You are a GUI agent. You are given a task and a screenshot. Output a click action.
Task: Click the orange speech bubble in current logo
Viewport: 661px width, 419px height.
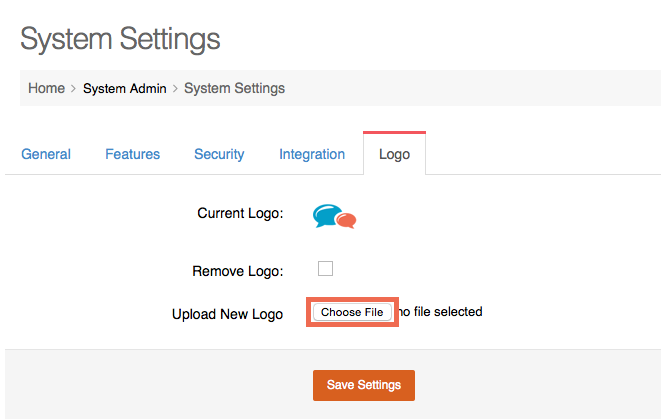click(346, 220)
